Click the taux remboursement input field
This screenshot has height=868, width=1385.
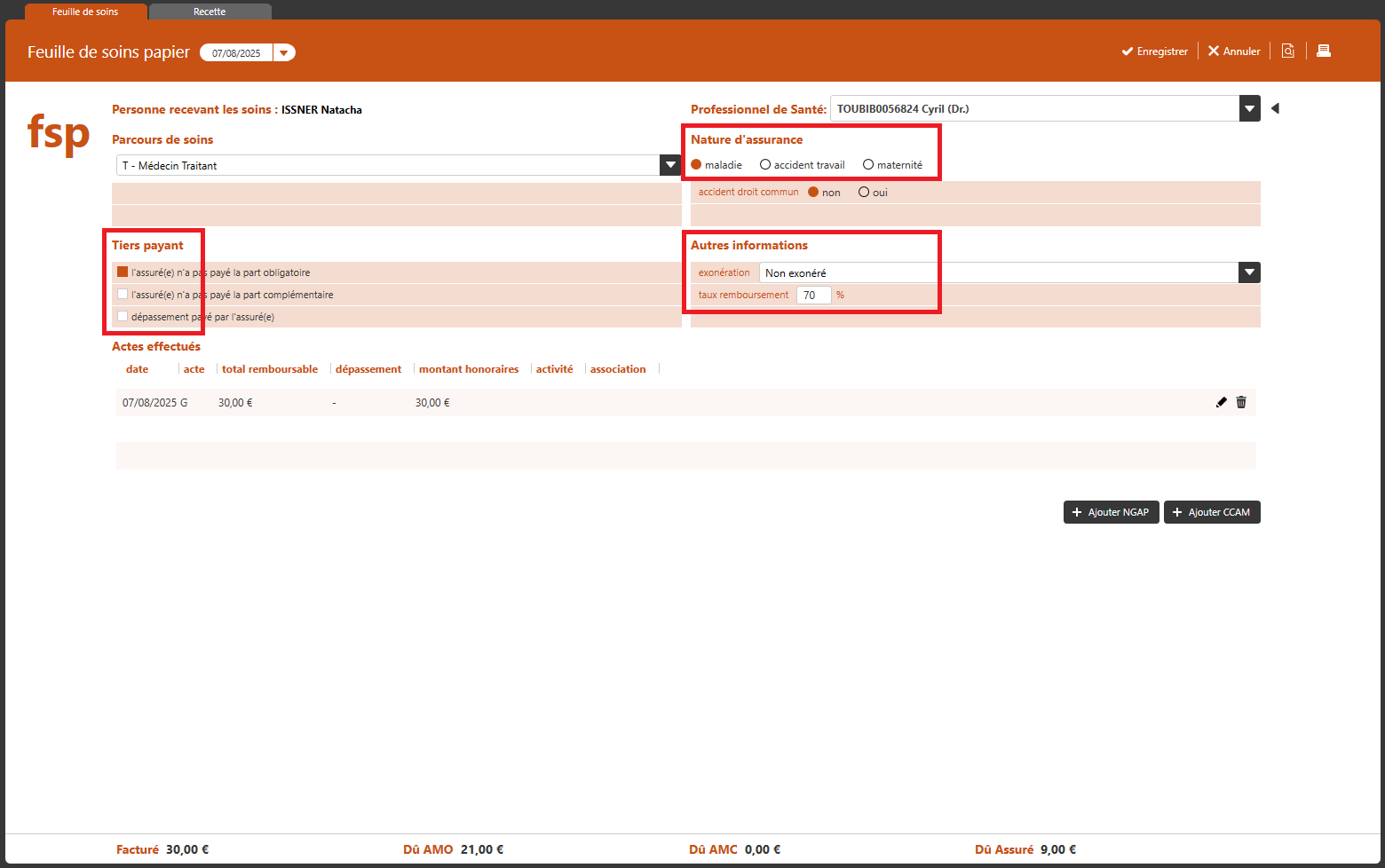(813, 296)
